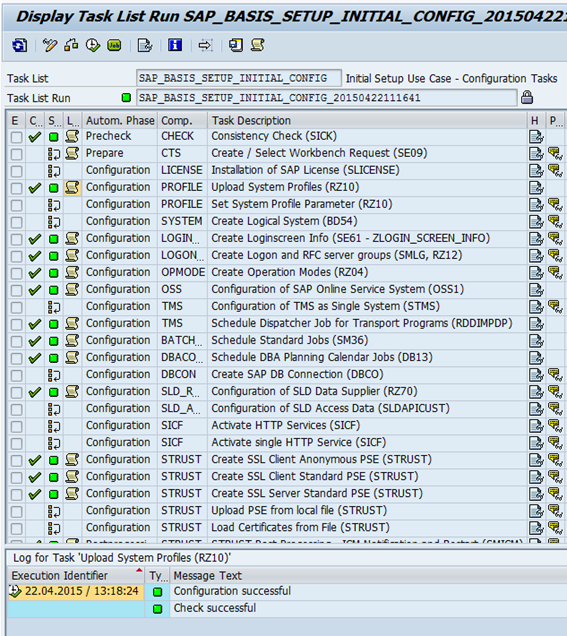The width and height of the screenshot is (567, 636).
Task: Click the Task Description column header
Action: 367,120
